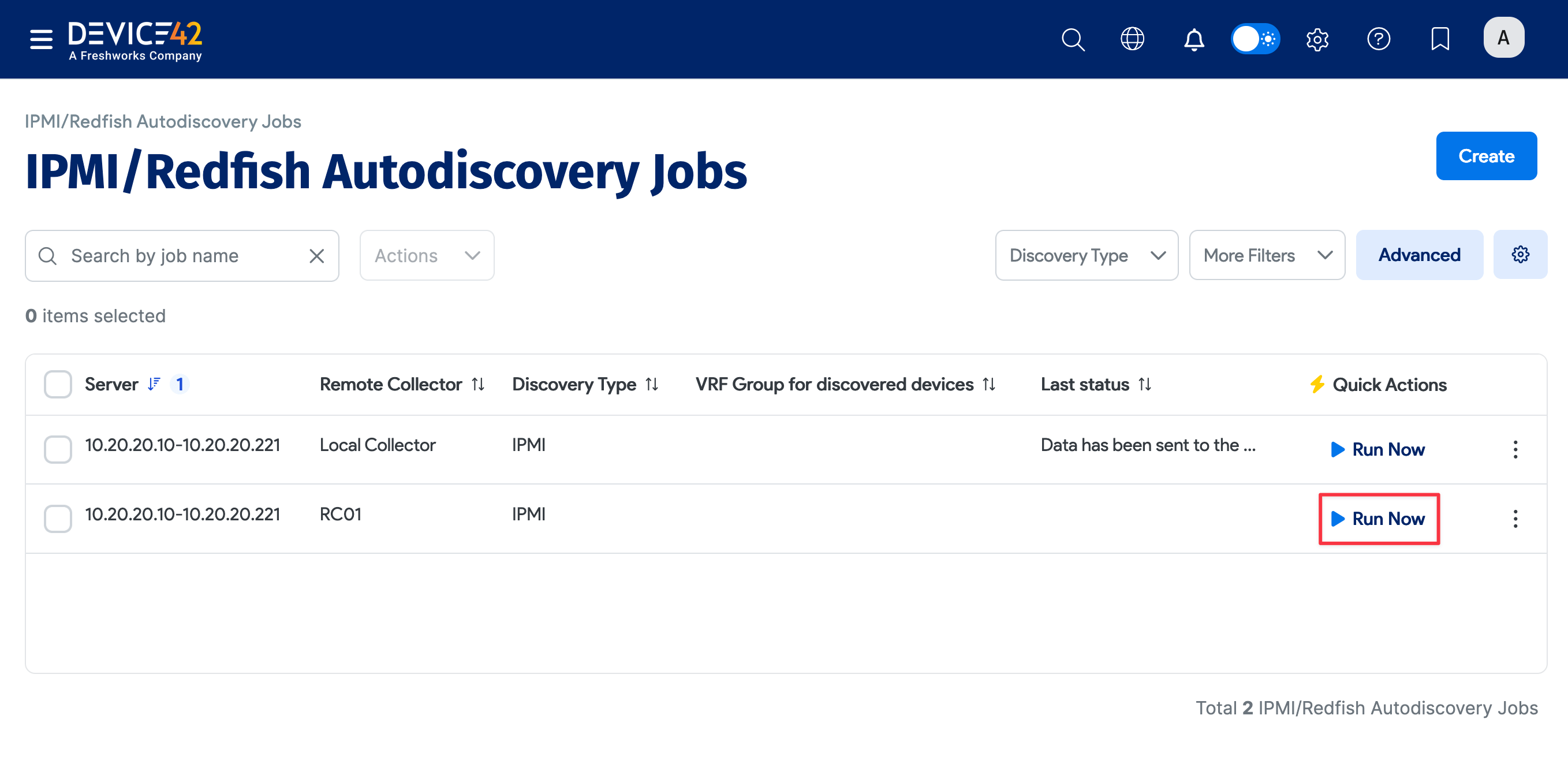Click the Search by job name field

[182, 256]
